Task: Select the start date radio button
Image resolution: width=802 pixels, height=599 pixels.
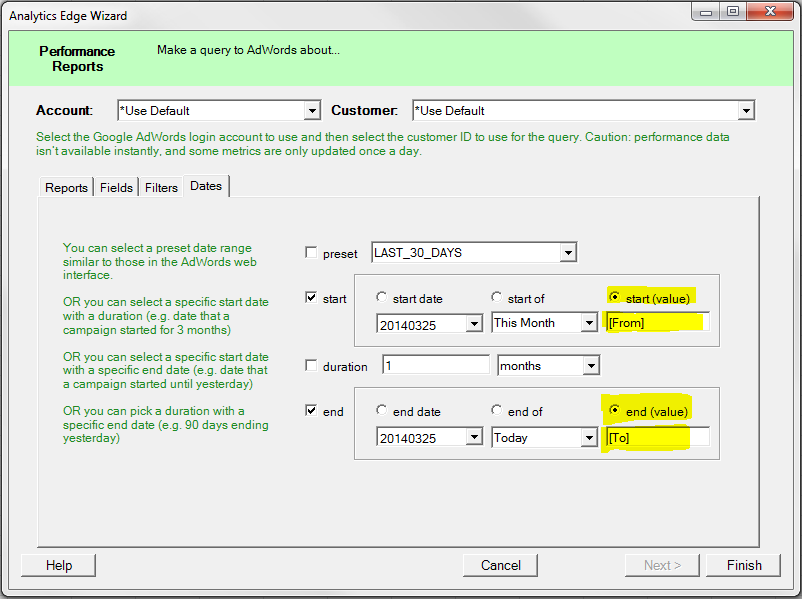Action: click(x=382, y=298)
